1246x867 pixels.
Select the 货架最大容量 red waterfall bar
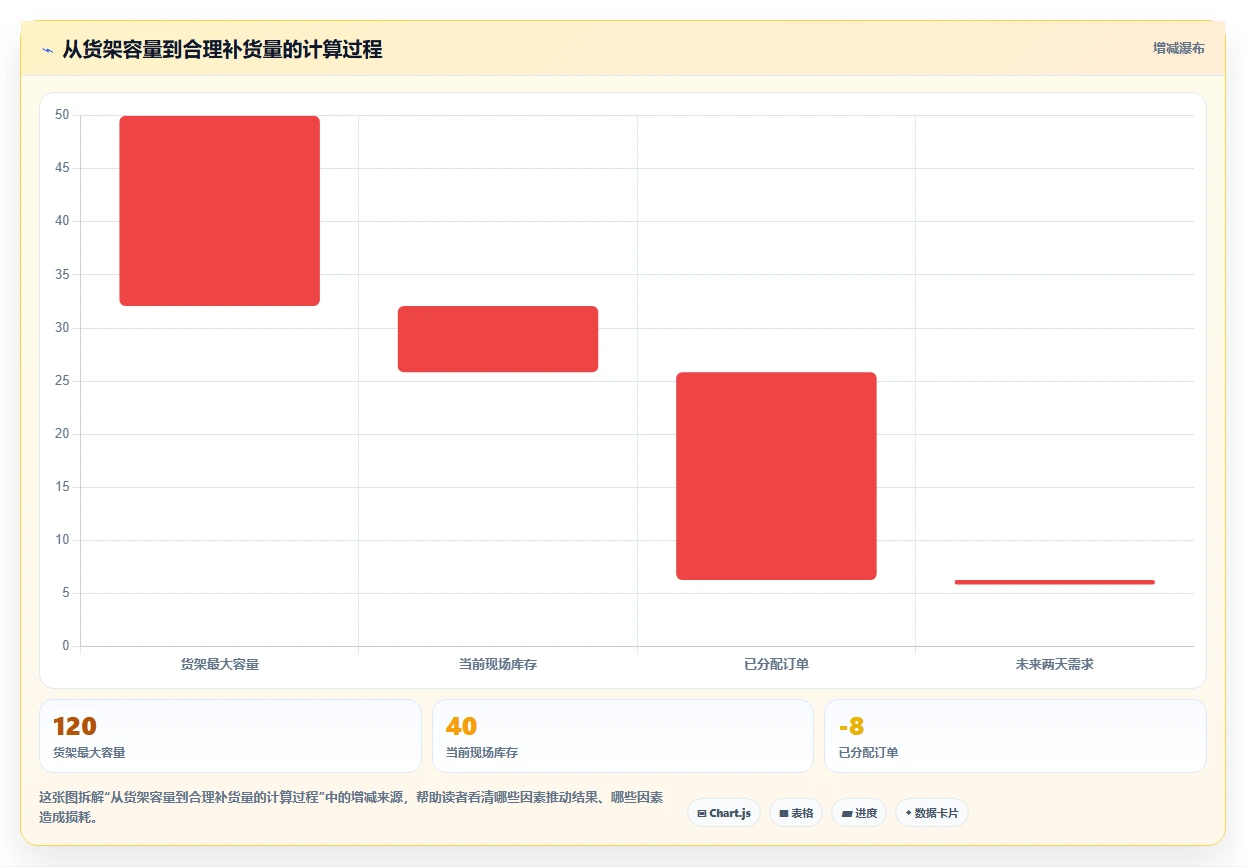(219, 211)
